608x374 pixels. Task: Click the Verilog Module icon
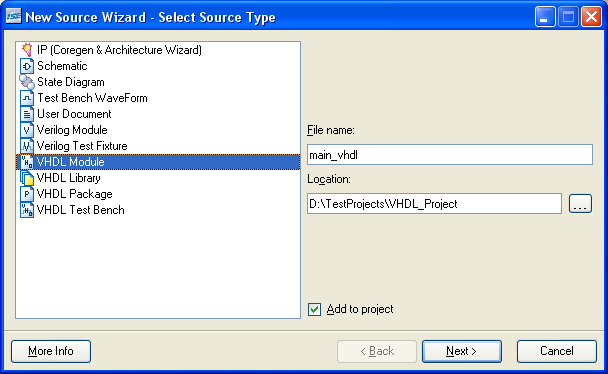pyautogui.click(x=27, y=130)
